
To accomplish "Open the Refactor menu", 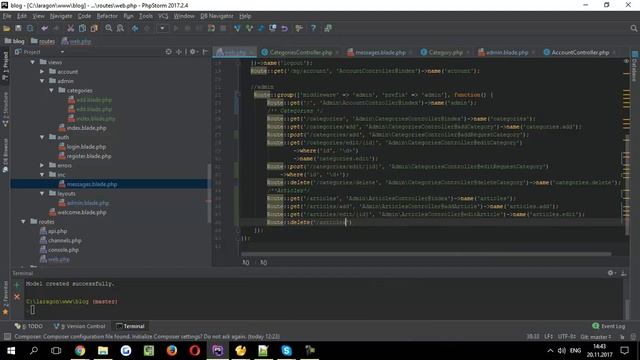I will coord(107,16).
